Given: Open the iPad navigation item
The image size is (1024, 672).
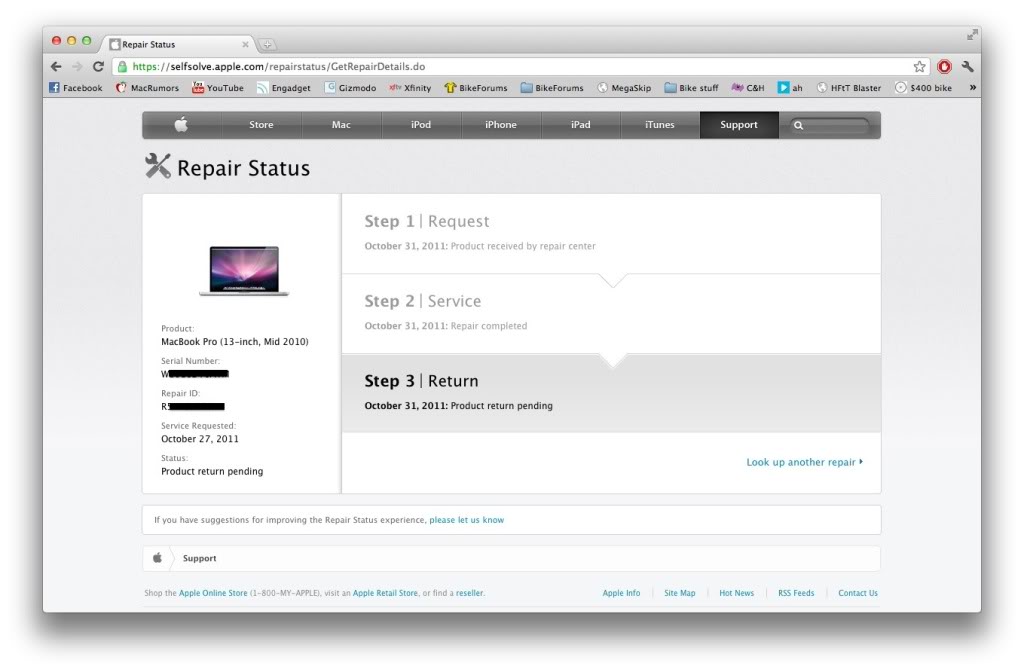Looking at the screenshot, I should tap(581, 124).
